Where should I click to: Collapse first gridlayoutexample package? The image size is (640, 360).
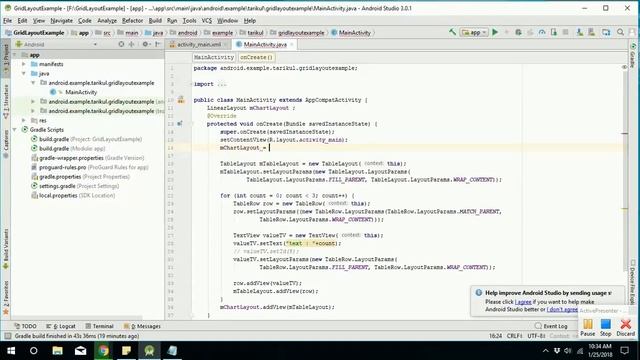click(33, 83)
